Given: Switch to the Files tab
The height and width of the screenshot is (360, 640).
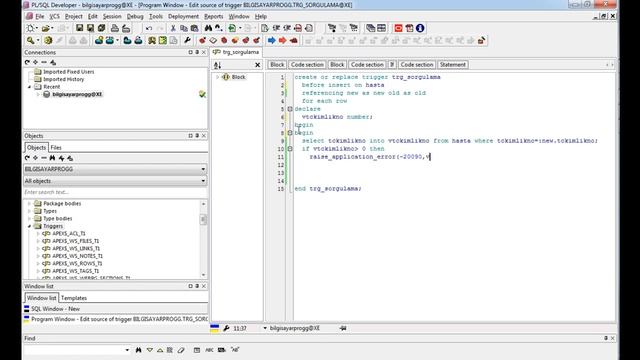Looking at the screenshot, I should tap(56, 147).
